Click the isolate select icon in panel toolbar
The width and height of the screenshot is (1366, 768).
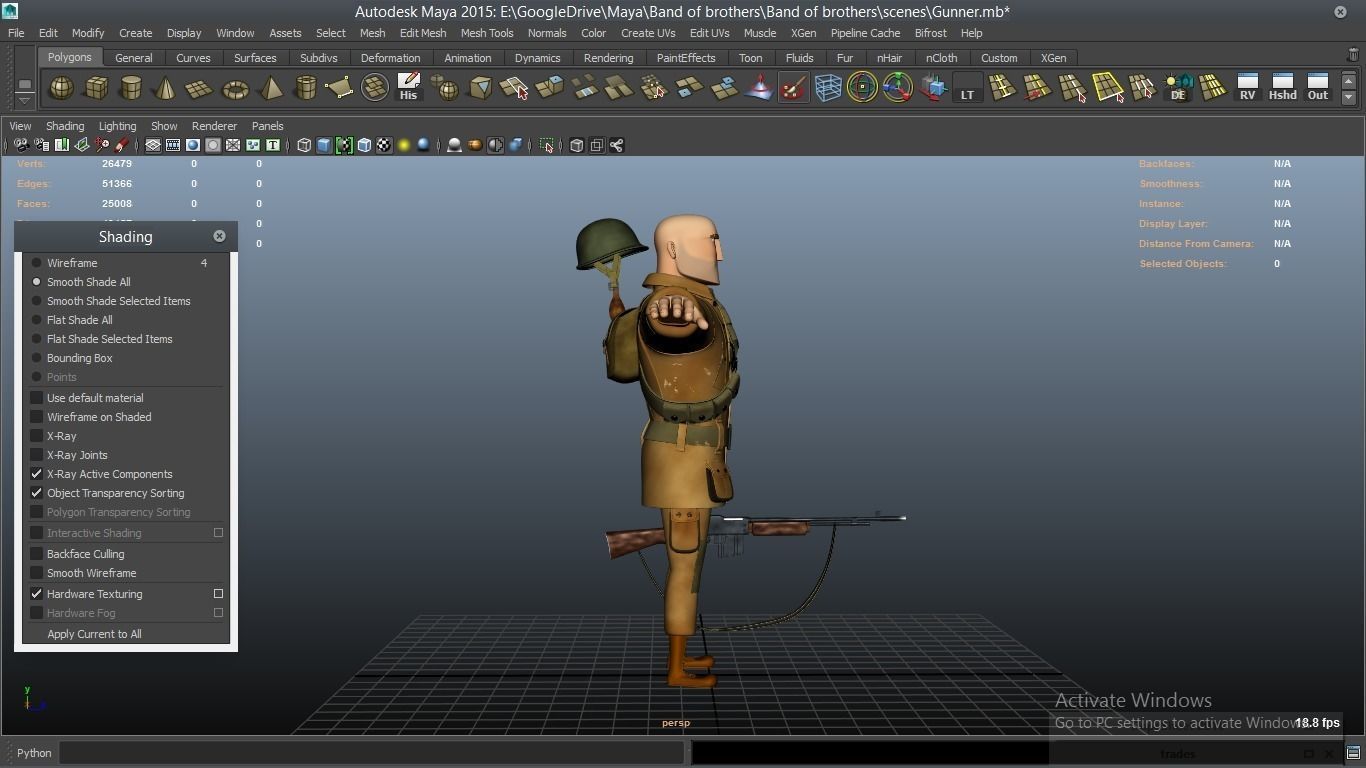click(x=547, y=146)
